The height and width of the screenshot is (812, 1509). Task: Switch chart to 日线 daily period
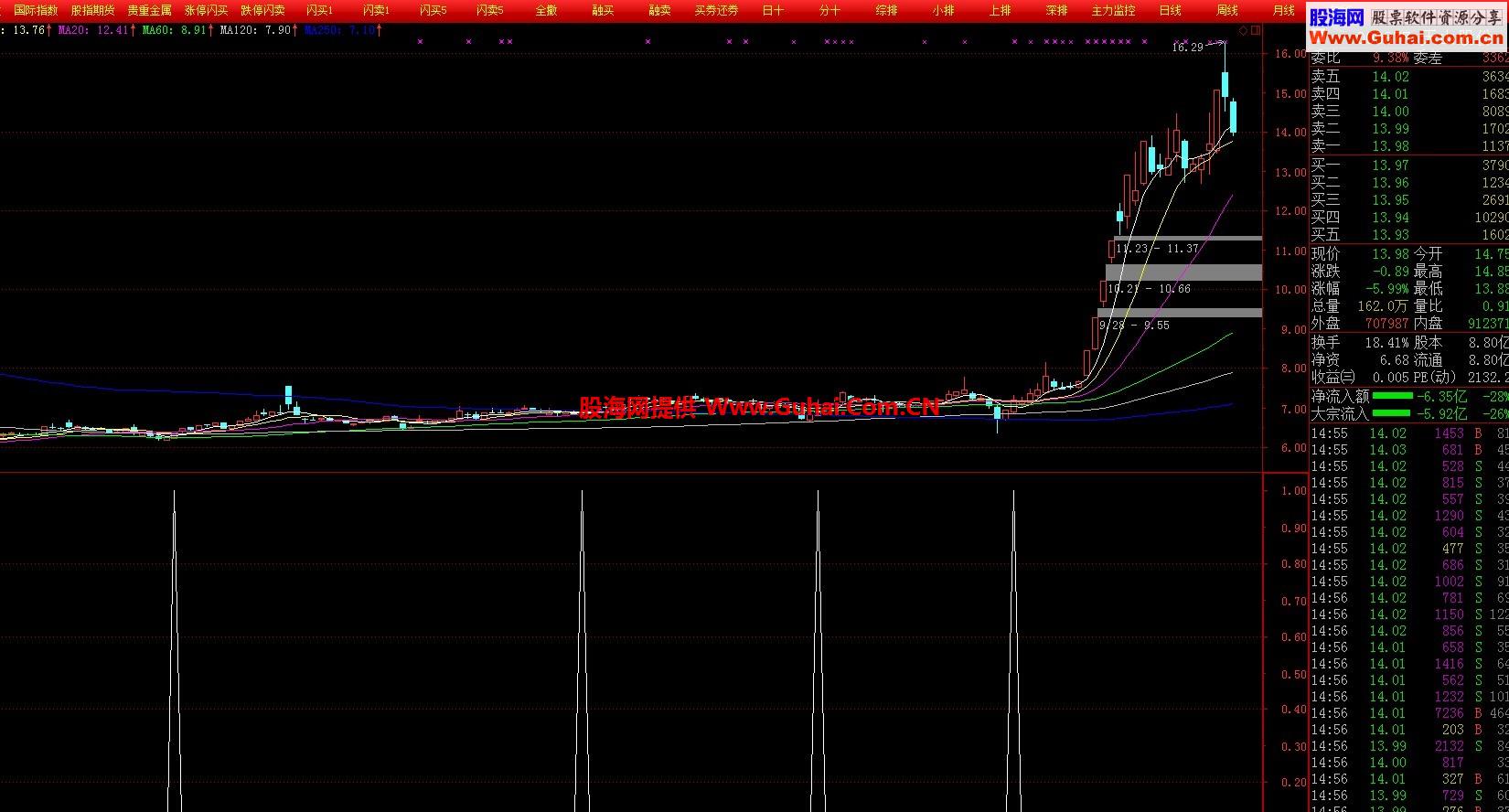[x=1170, y=10]
